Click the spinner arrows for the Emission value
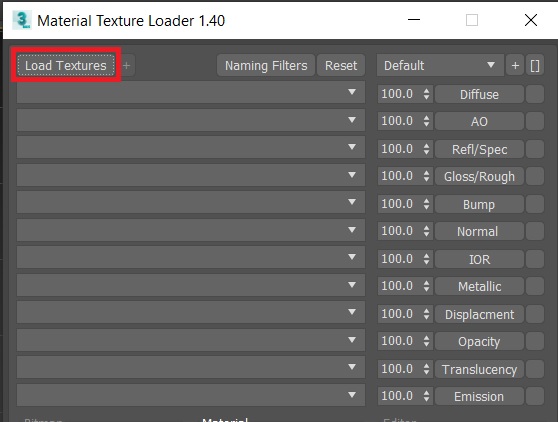 pos(426,396)
